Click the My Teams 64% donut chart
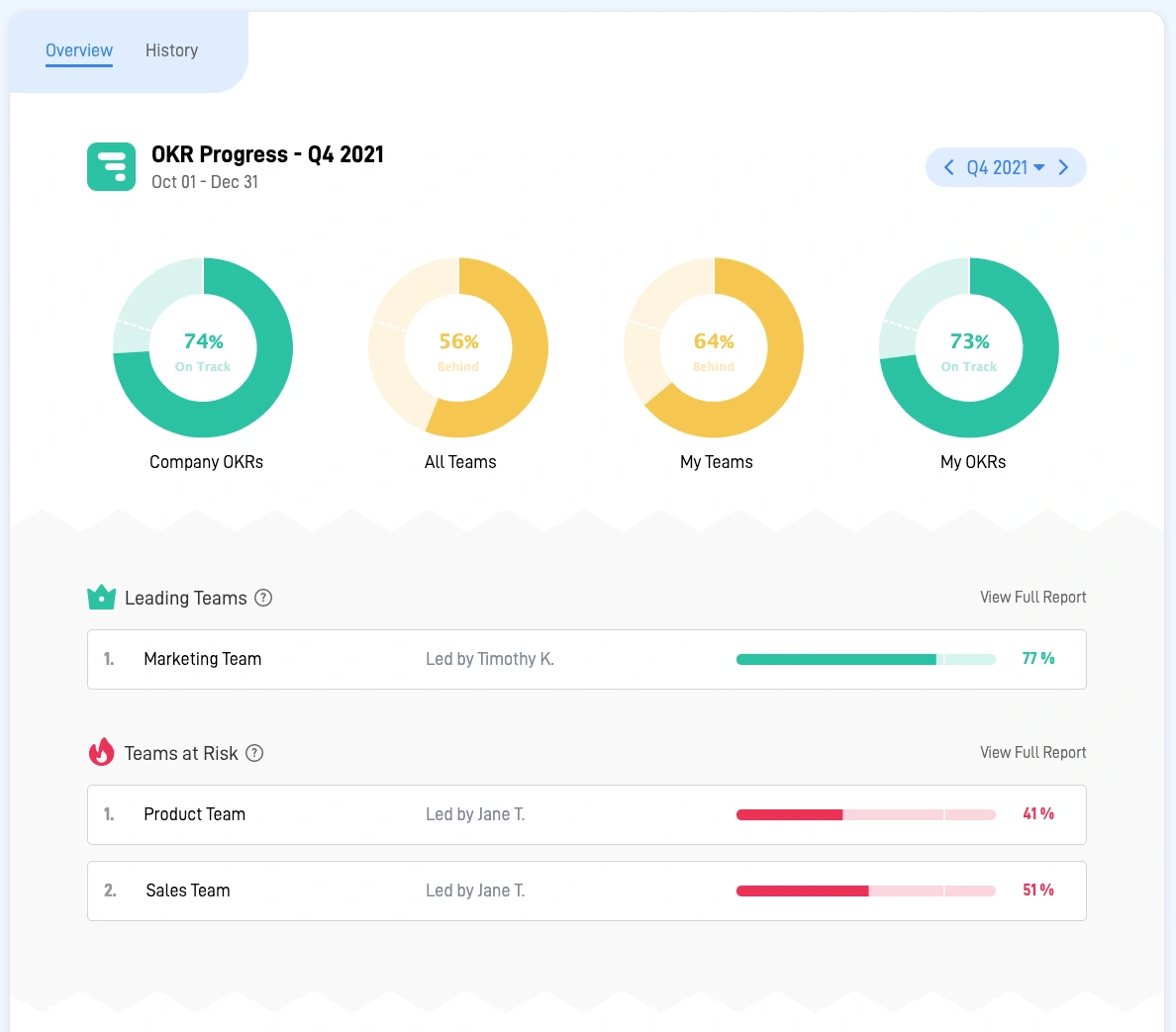The image size is (1176, 1032). click(x=714, y=347)
